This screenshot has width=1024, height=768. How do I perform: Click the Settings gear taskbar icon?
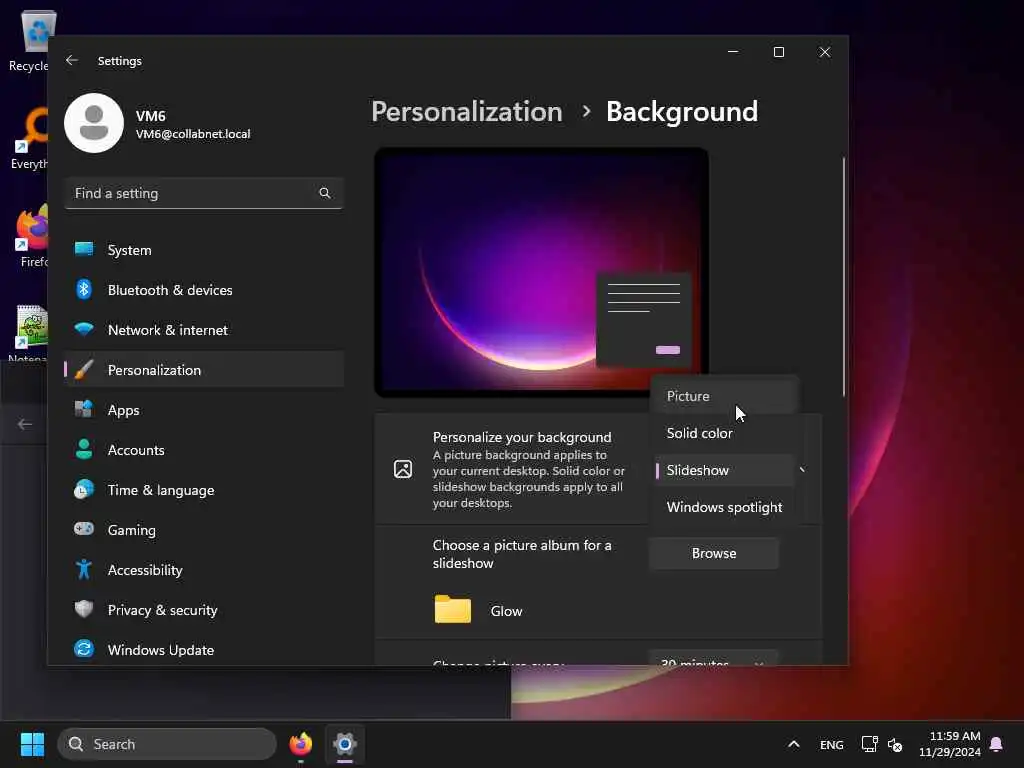[x=345, y=744]
